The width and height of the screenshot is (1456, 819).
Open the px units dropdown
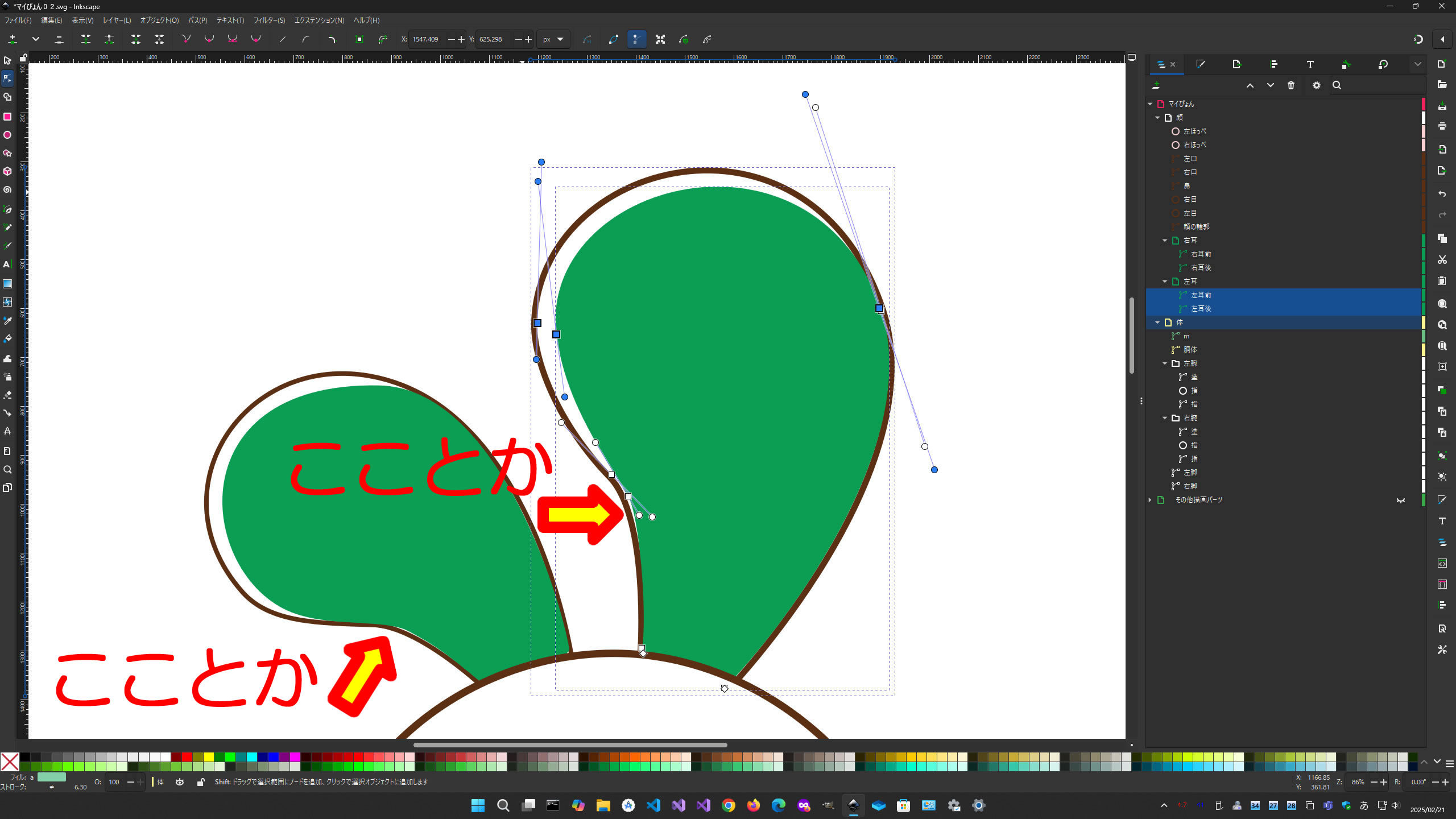[x=553, y=39]
